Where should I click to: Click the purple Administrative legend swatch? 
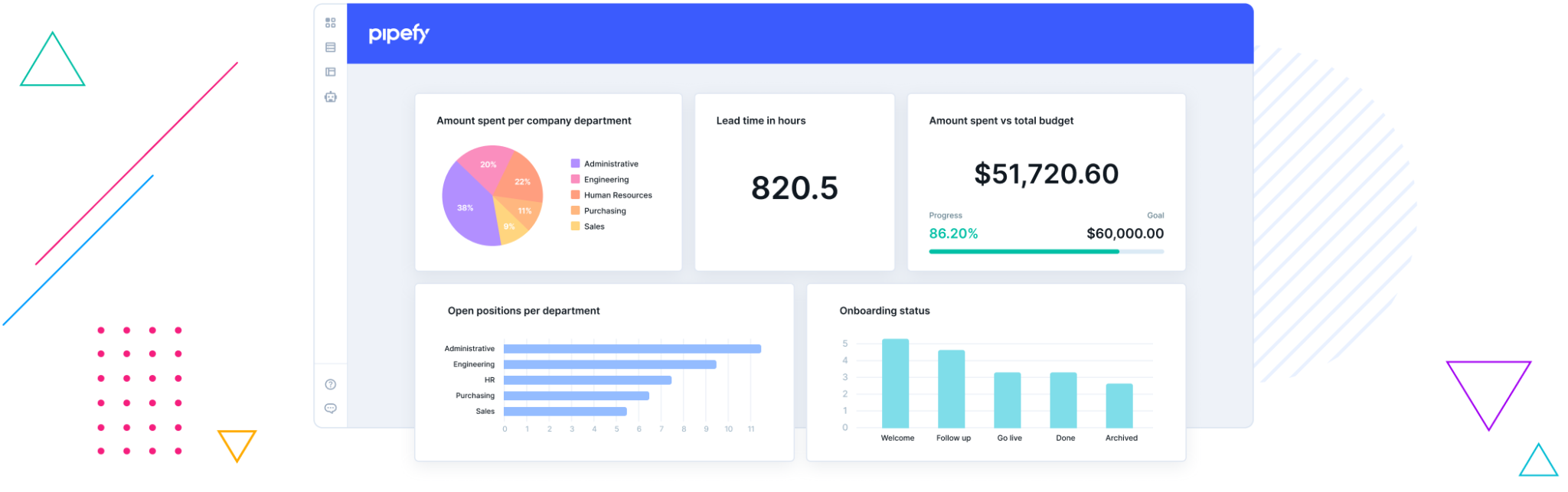coord(575,164)
